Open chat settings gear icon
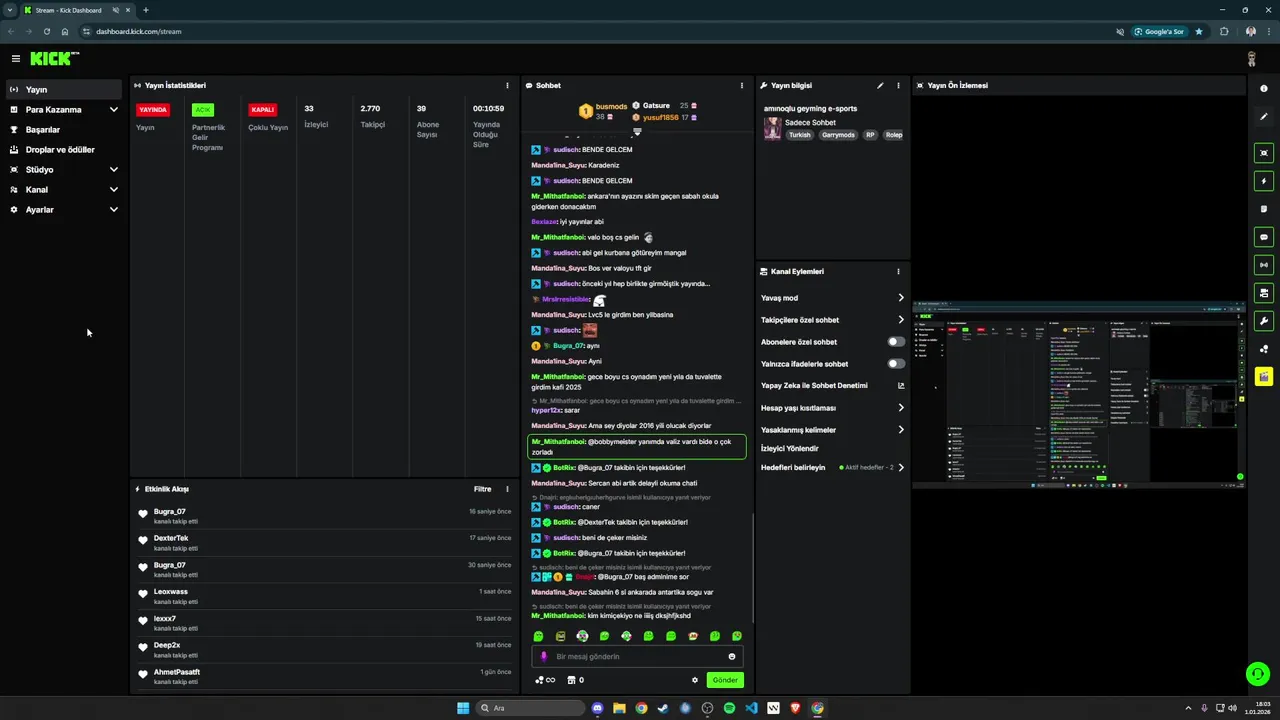 pos(695,680)
